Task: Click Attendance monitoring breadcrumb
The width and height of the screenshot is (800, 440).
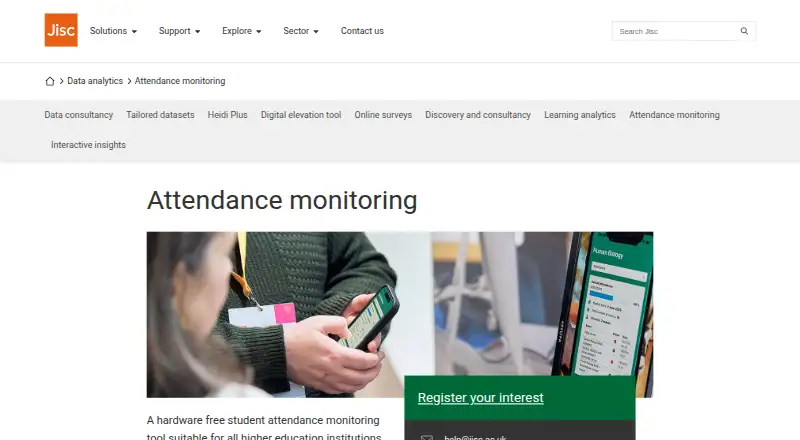Action: point(180,81)
